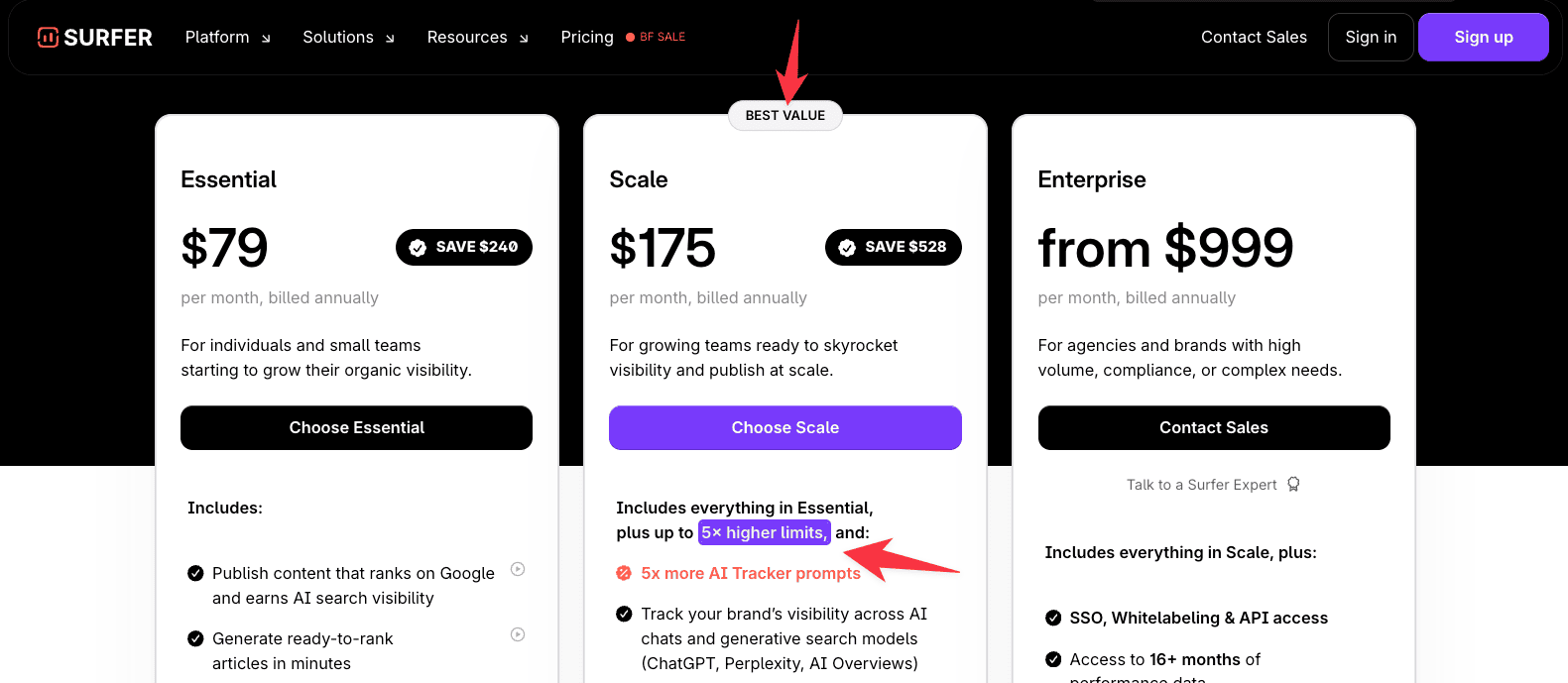Click the Choose Scale button
This screenshot has width=1568, height=683.
784,427
